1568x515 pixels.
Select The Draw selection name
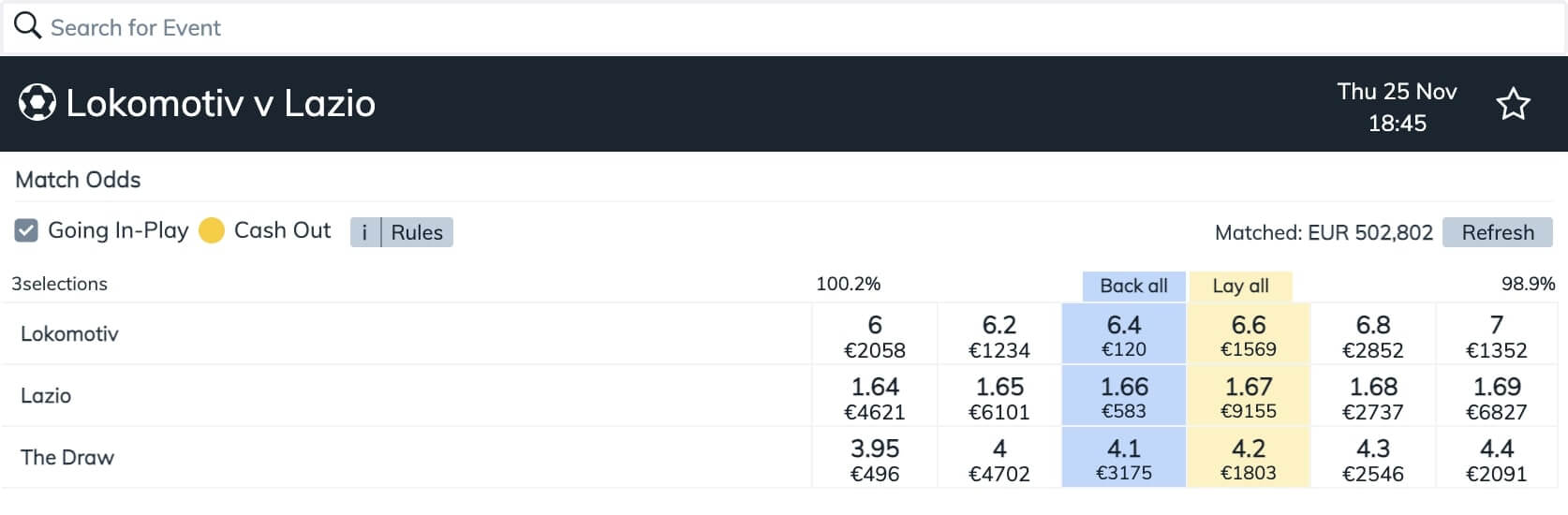[x=67, y=457]
